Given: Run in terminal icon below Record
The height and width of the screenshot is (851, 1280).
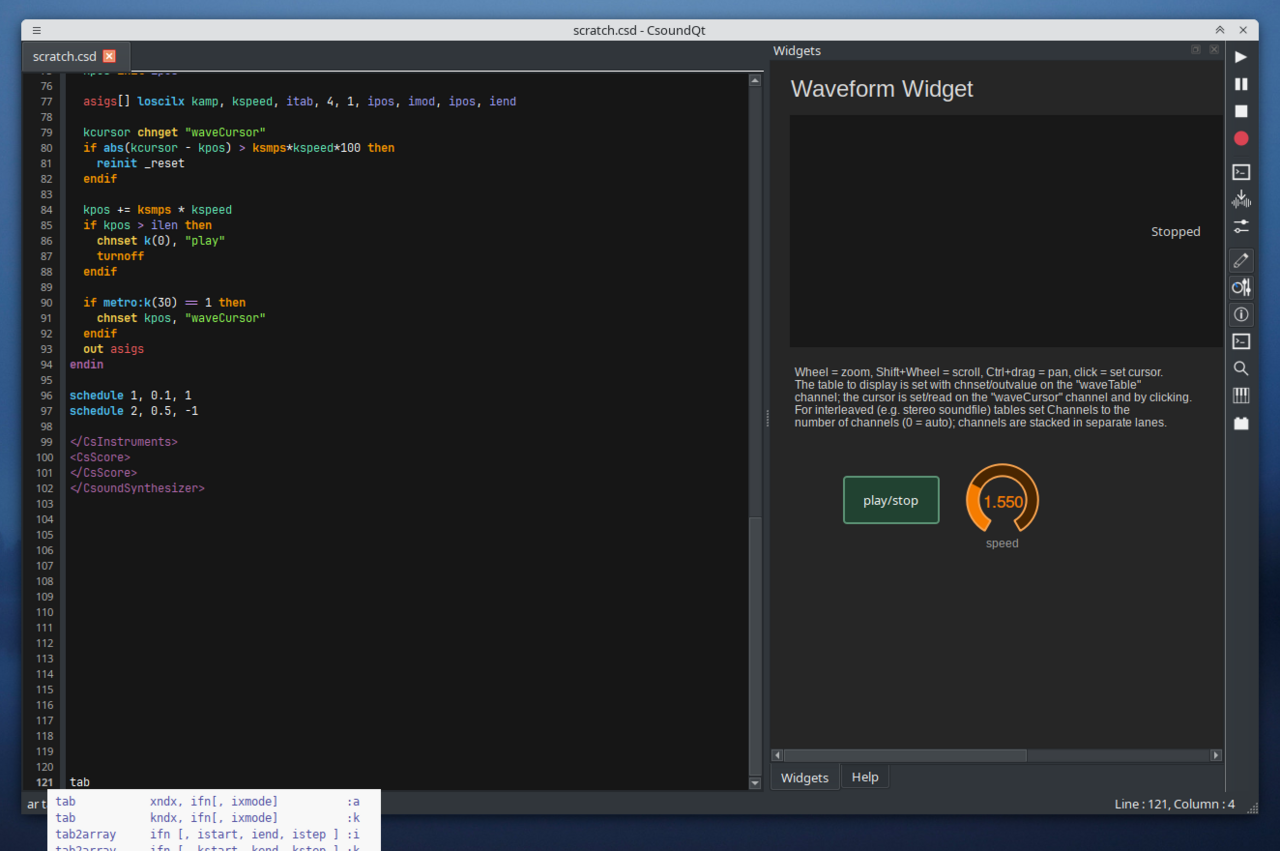Looking at the screenshot, I should tap(1241, 172).
